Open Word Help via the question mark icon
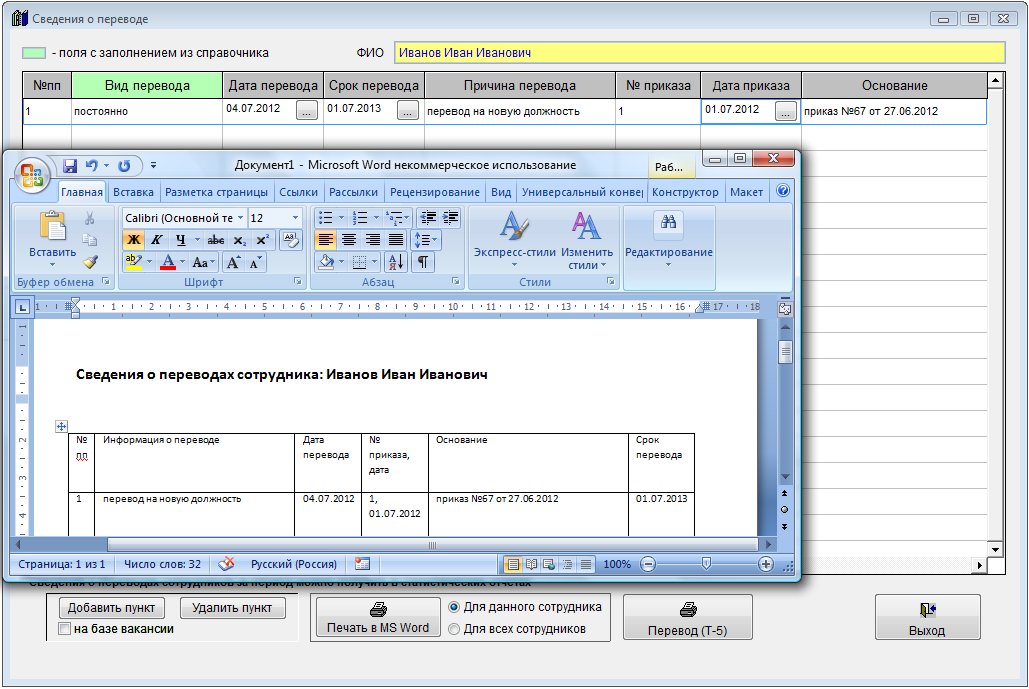 coord(783,191)
